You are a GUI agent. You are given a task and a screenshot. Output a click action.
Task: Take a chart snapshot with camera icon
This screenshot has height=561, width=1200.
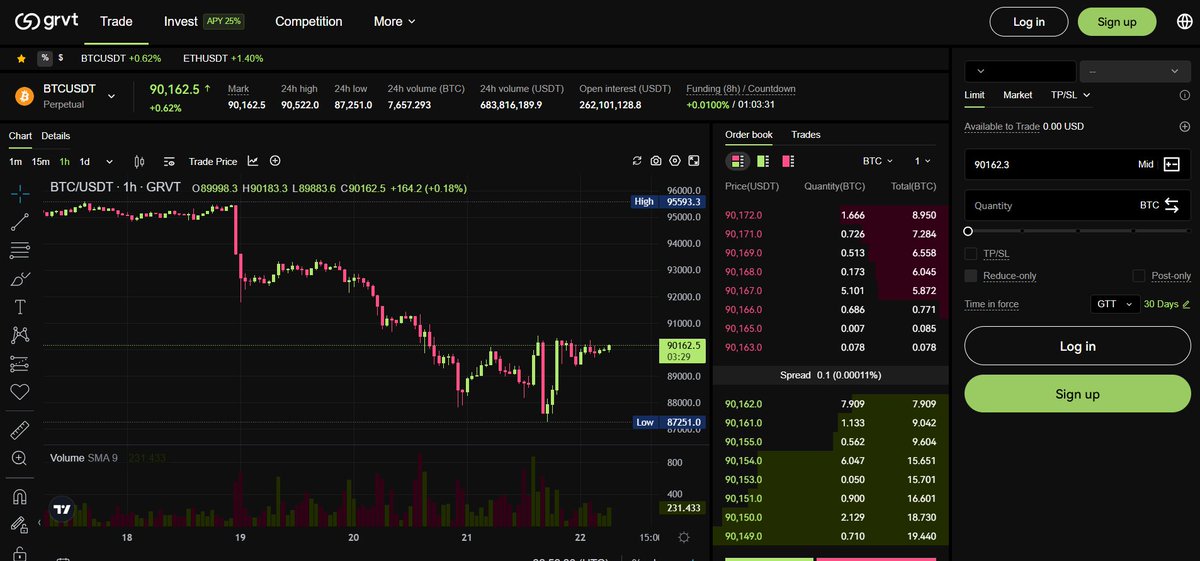[x=656, y=161]
